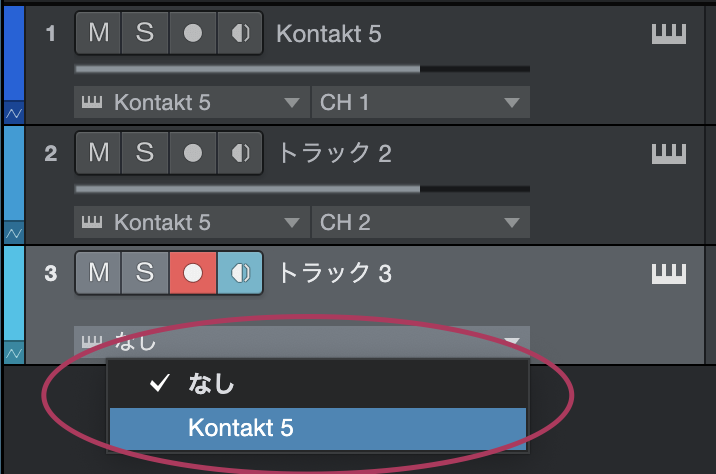Turn off monitor on トラック 3

pyautogui.click(x=240, y=272)
